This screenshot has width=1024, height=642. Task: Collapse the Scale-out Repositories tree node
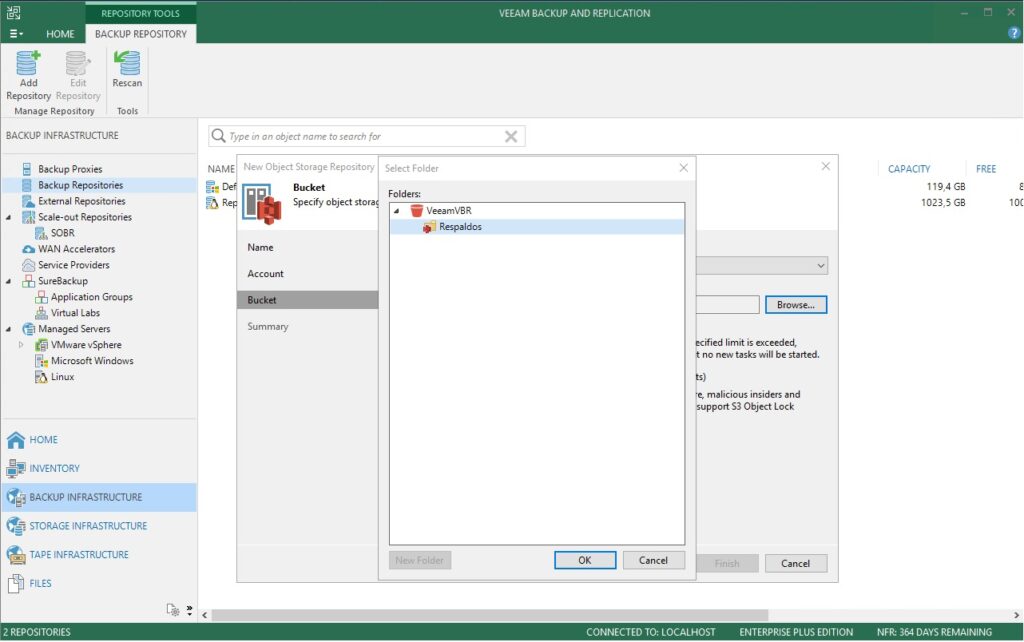(8, 217)
